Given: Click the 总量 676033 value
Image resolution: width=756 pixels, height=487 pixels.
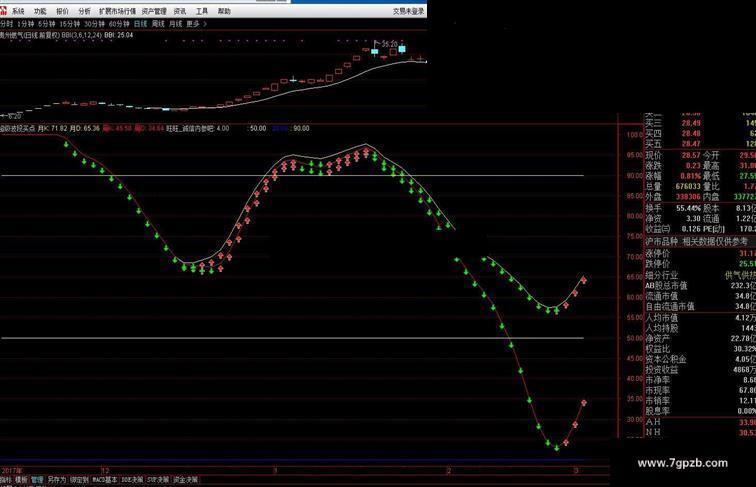Looking at the screenshot, I should (688, 186).
